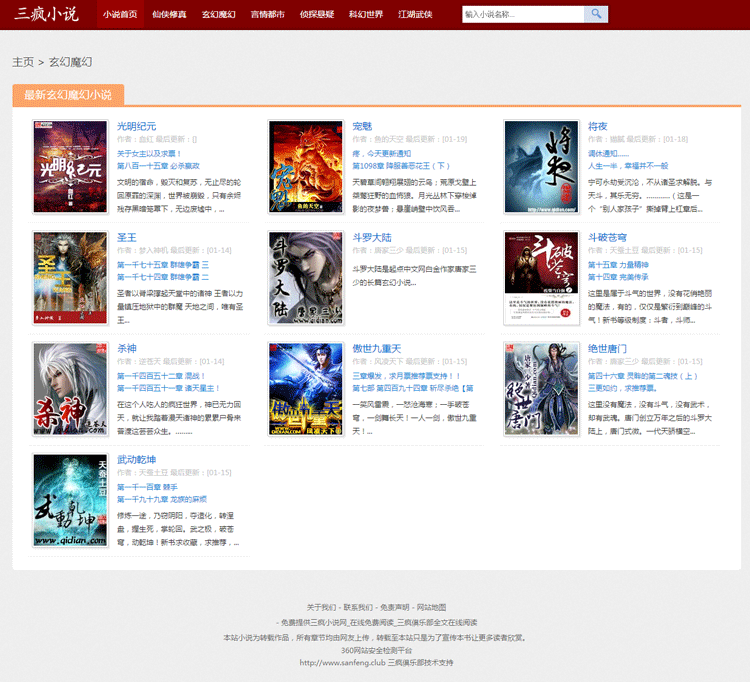
Task: Open the 调休通知 chapter link
Action: (608, 154)
